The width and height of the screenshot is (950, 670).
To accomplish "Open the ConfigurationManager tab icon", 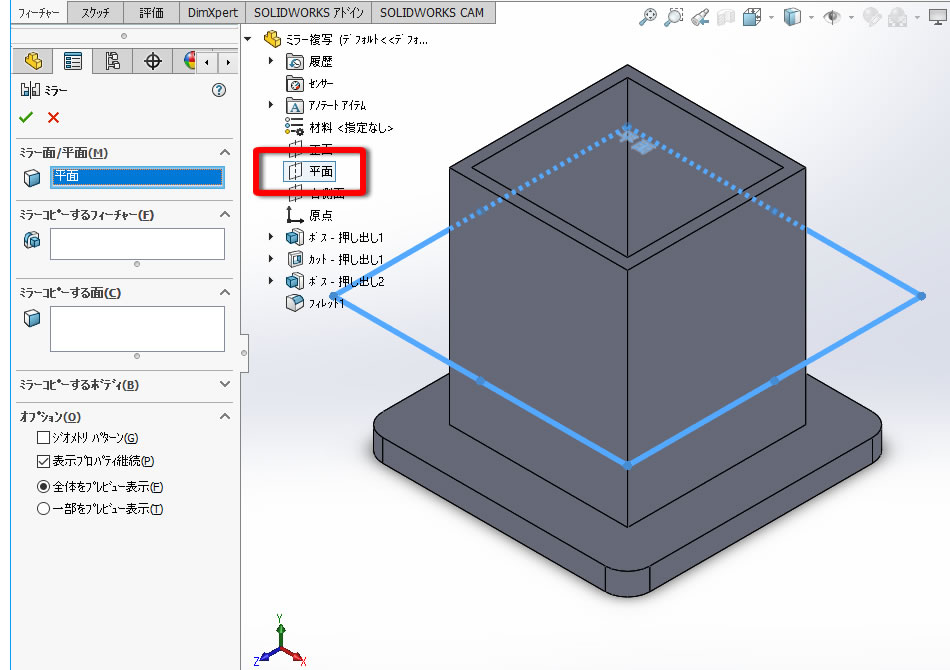I will pyautogui.click(x=113, y=61).
